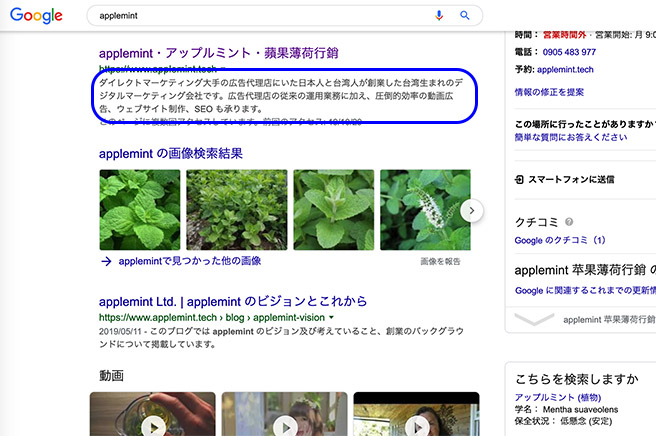Expand knowledge panel with down chevron
Image resolution: width=656 pixels, height=436 pixels.
pyautogui.click(x=534, y=319)
